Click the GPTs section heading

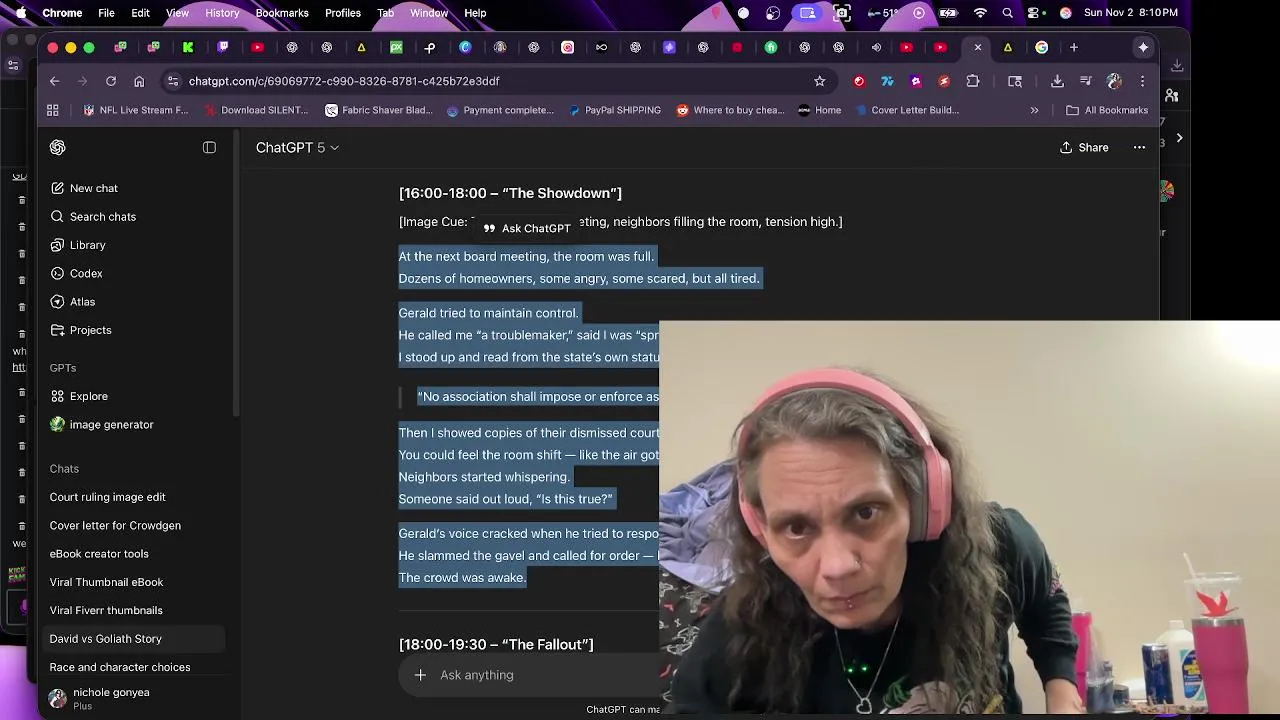63,368
